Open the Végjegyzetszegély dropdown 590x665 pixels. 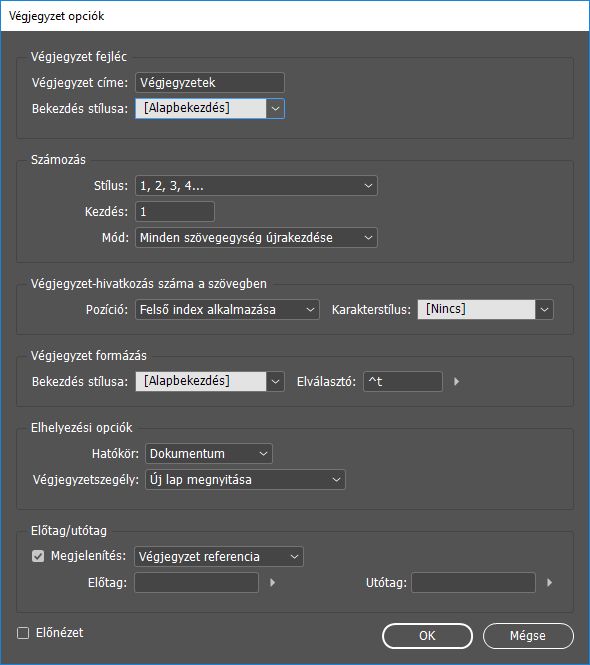245,480
